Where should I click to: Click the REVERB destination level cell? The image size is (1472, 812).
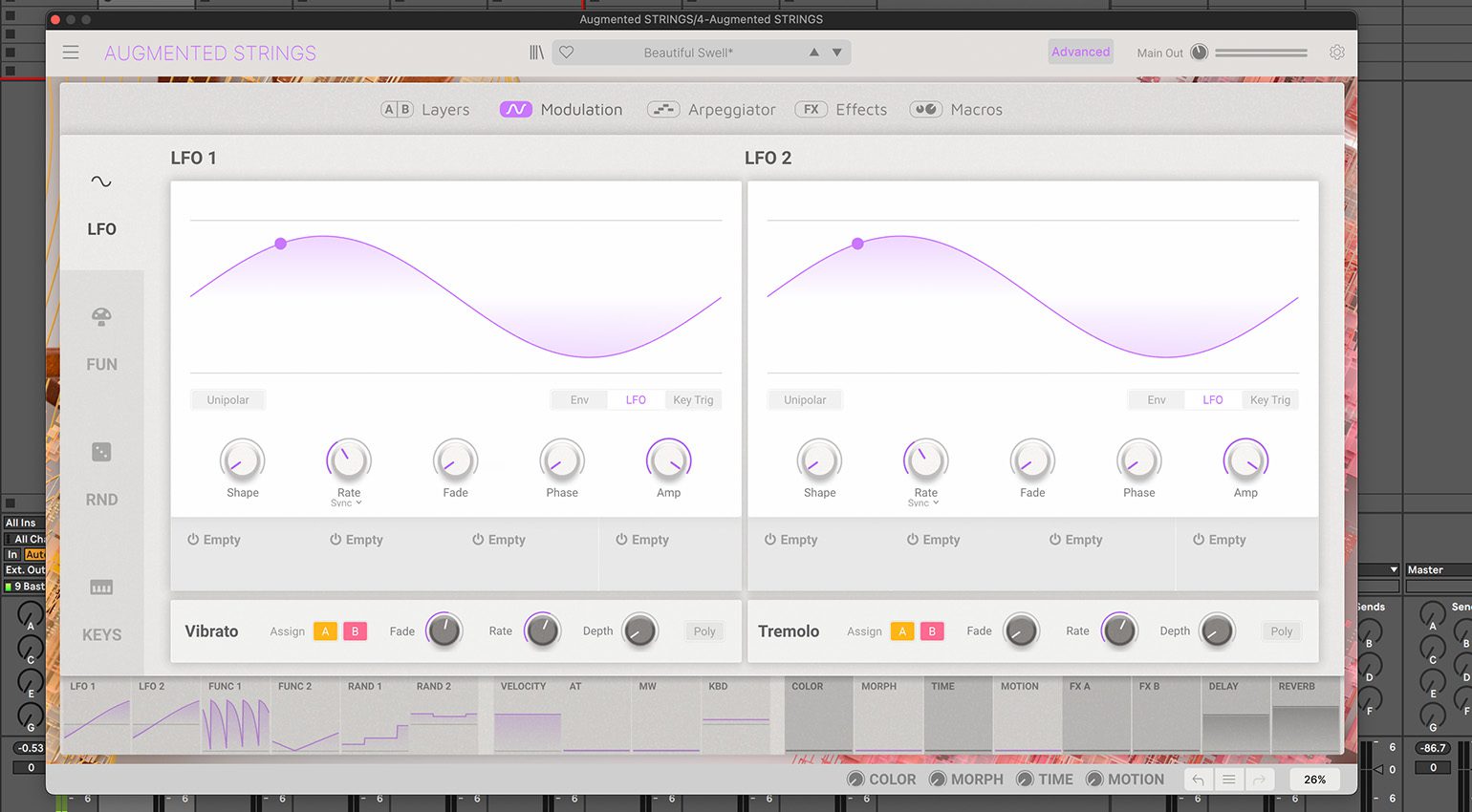(1306, 716)
